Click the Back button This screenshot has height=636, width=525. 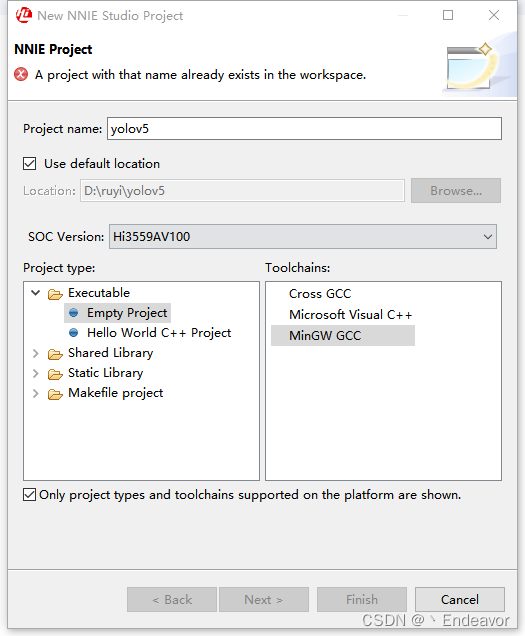pyautogui.click(x=172, y=599)
